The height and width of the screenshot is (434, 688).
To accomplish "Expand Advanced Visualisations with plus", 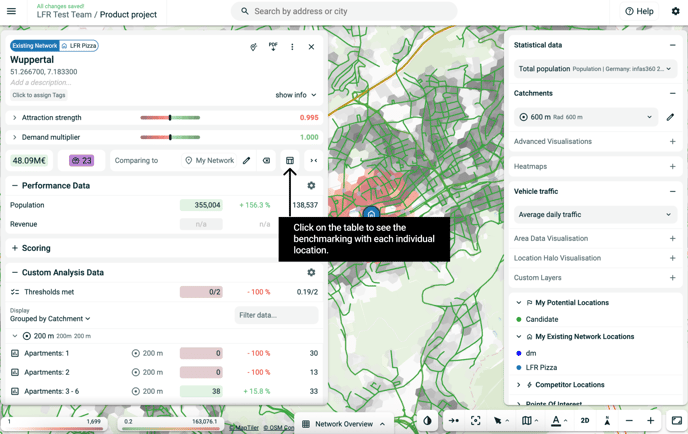I will point(672,141).
